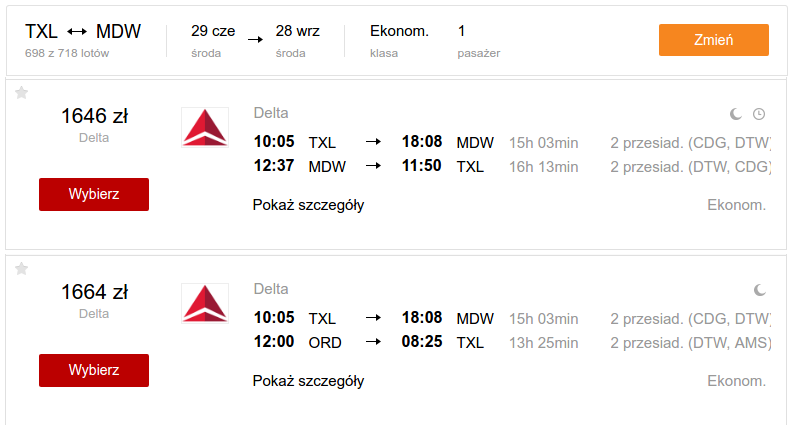Select the 28 wrz return date field
793x425 pixels.
click(x=297, y=40)
